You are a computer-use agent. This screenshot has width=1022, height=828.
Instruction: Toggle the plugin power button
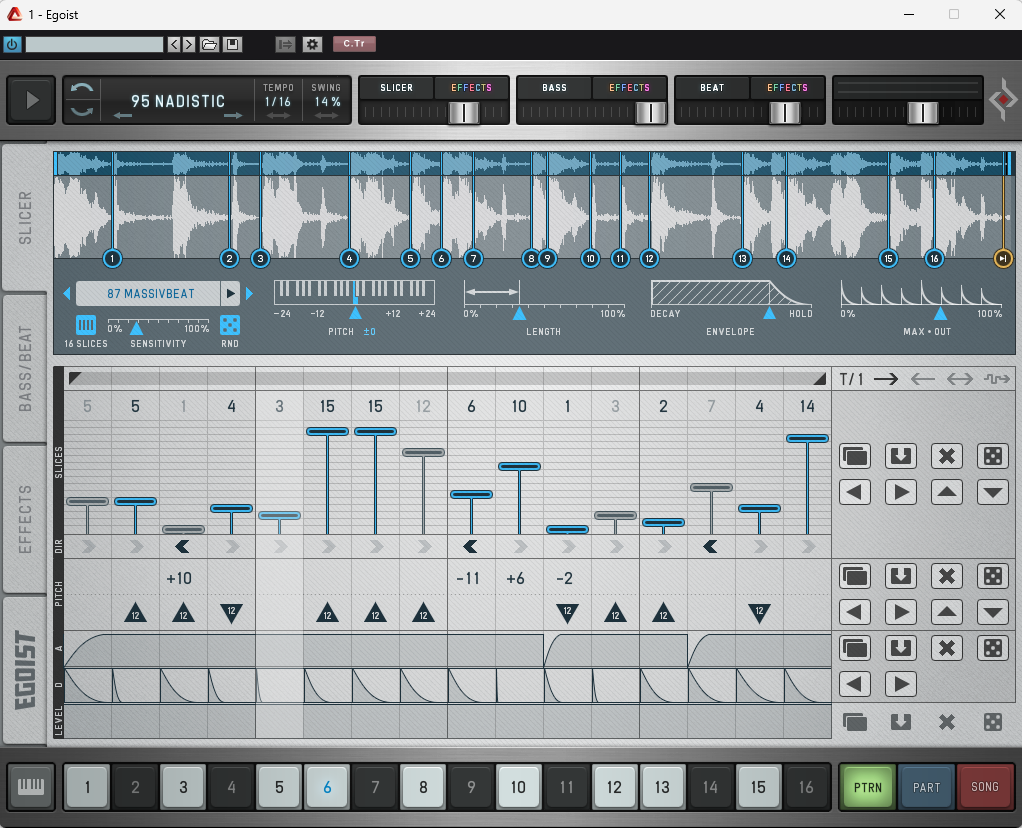click(x=12, y=44)
